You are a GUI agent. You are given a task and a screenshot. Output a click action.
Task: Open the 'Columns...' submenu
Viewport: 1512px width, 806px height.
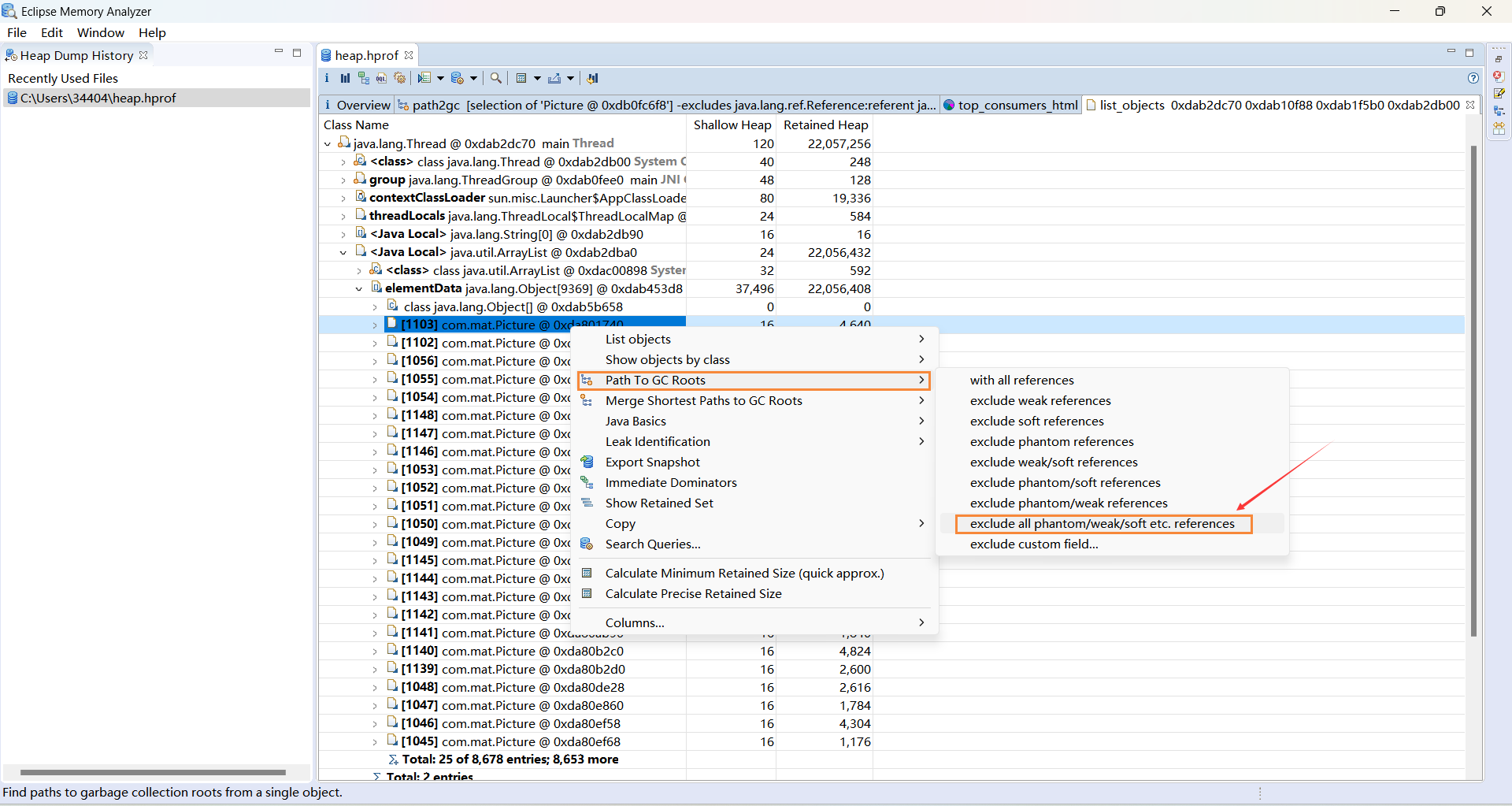click(754, 623)
